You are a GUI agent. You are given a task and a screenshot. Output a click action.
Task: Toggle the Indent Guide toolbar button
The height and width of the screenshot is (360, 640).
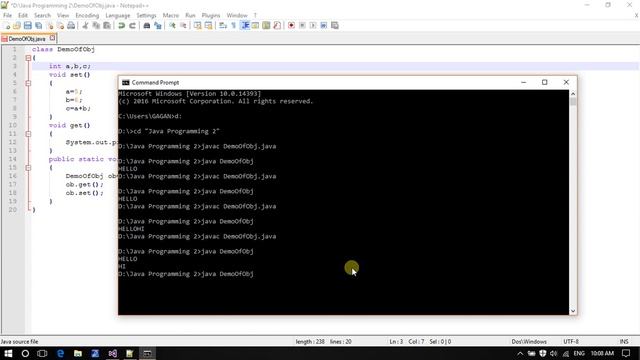(245, 25)
